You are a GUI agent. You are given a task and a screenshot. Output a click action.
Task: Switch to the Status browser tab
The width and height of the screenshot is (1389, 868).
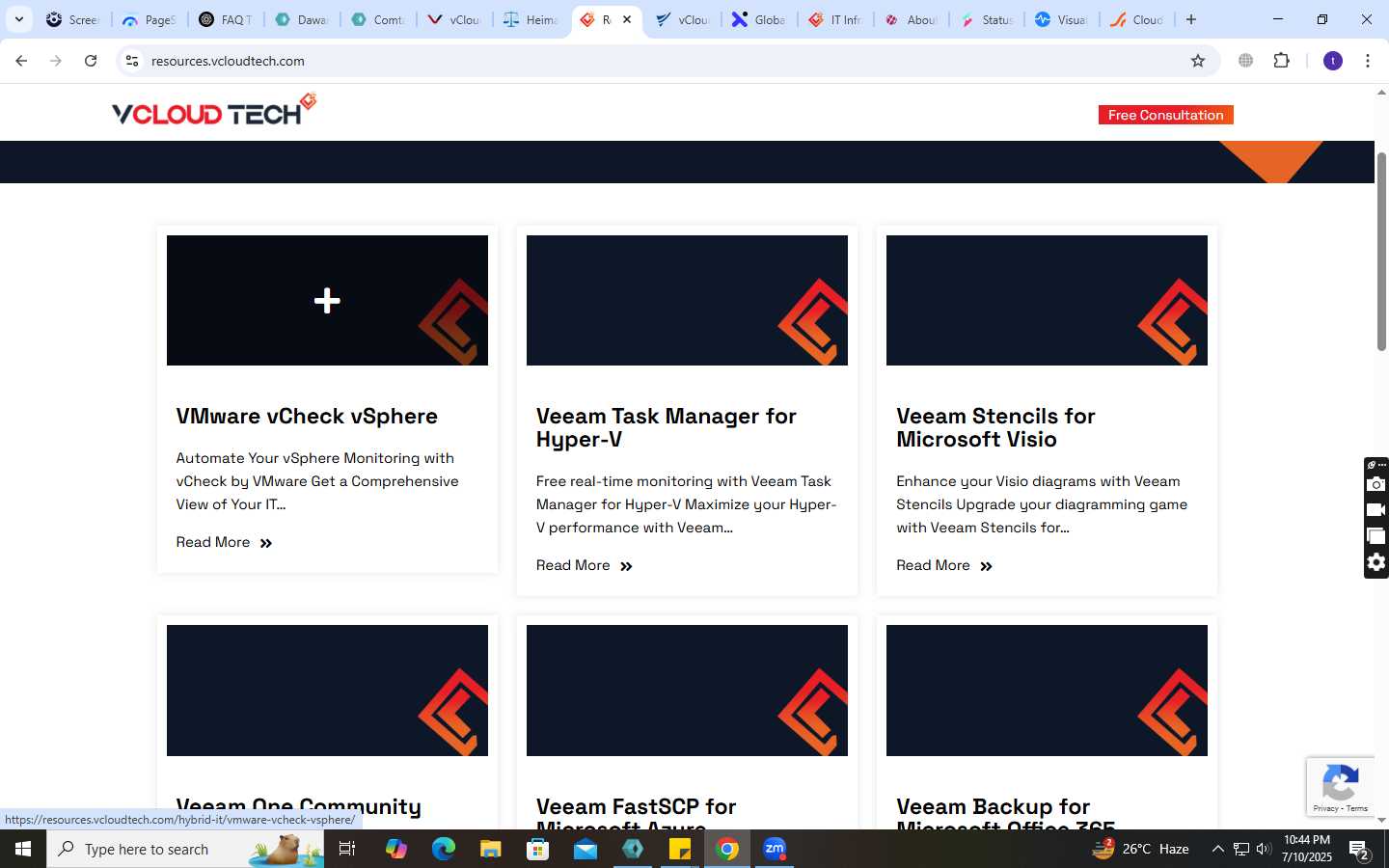(x=987, y=19)
